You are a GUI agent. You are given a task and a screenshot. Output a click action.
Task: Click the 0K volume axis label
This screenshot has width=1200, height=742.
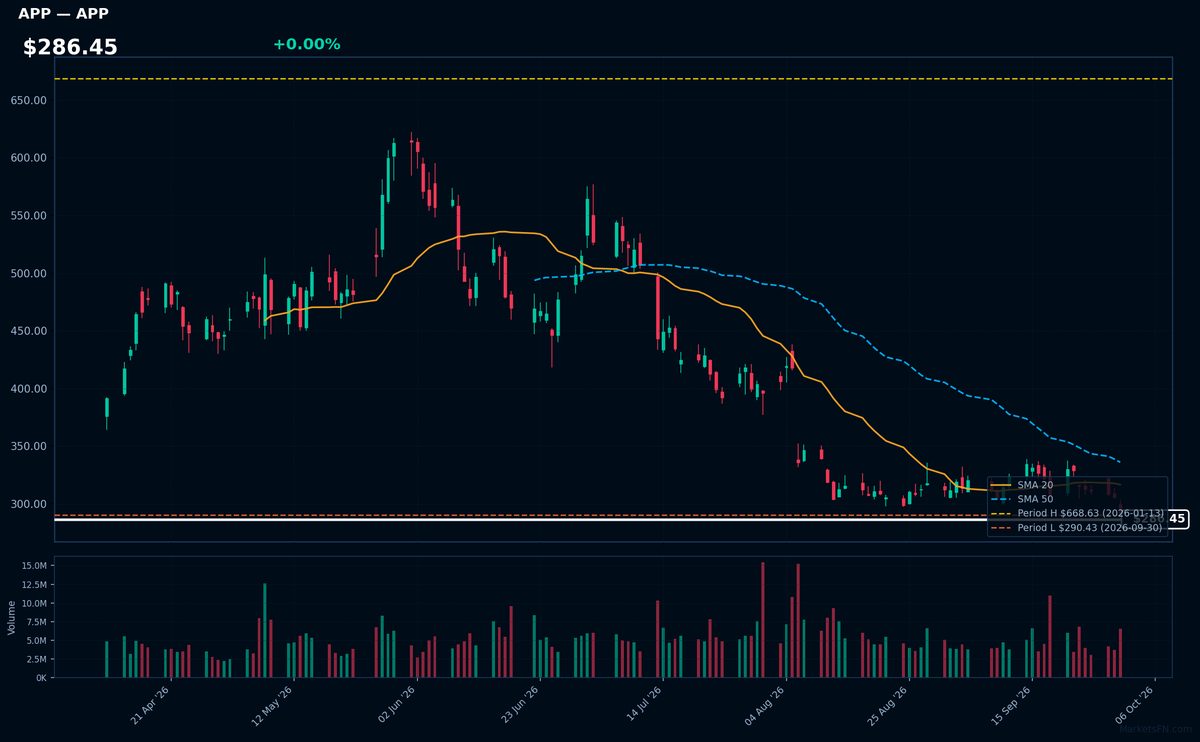(x=41, y=678)
